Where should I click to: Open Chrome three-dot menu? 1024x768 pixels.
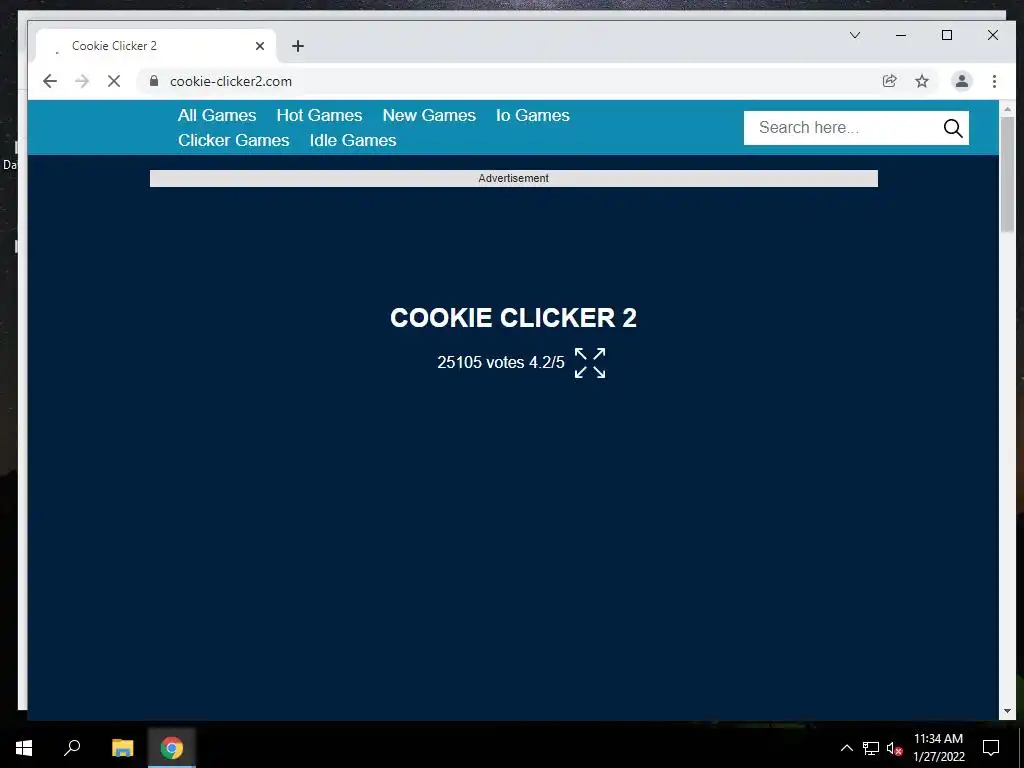click(994, 81)
